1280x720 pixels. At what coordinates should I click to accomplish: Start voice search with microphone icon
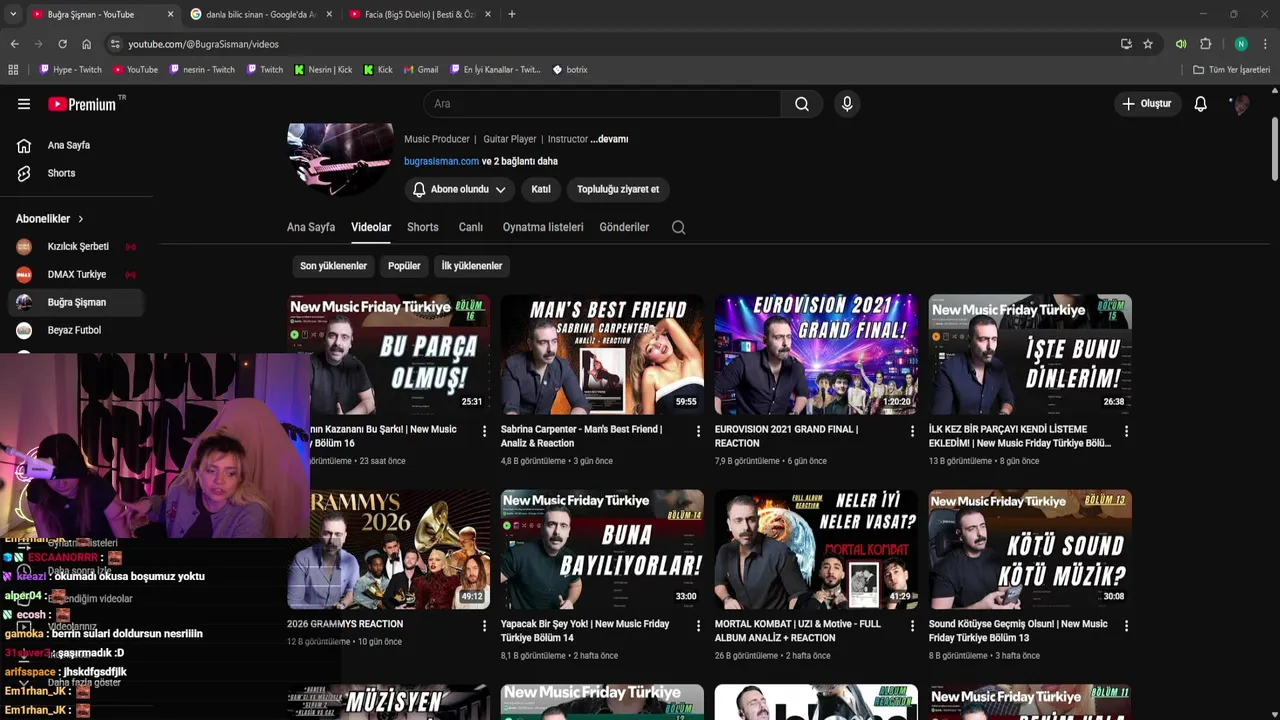pyautogui.click(x=847, y=104)
